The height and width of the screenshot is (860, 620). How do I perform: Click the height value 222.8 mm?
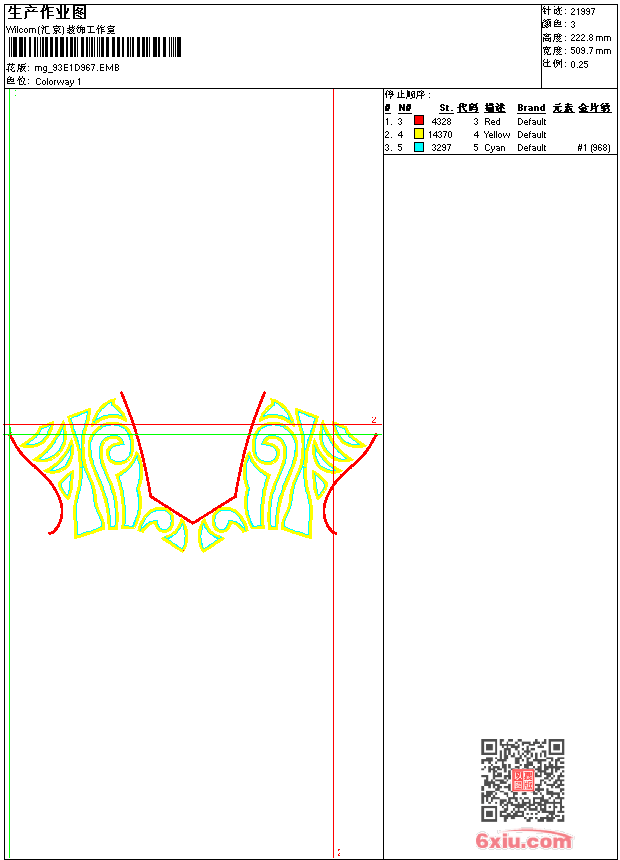[x=590, y=38]
